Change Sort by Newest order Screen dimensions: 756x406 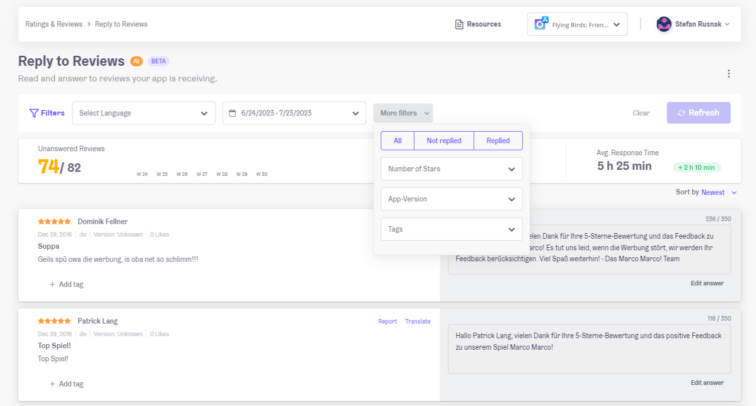coord(718,192)
